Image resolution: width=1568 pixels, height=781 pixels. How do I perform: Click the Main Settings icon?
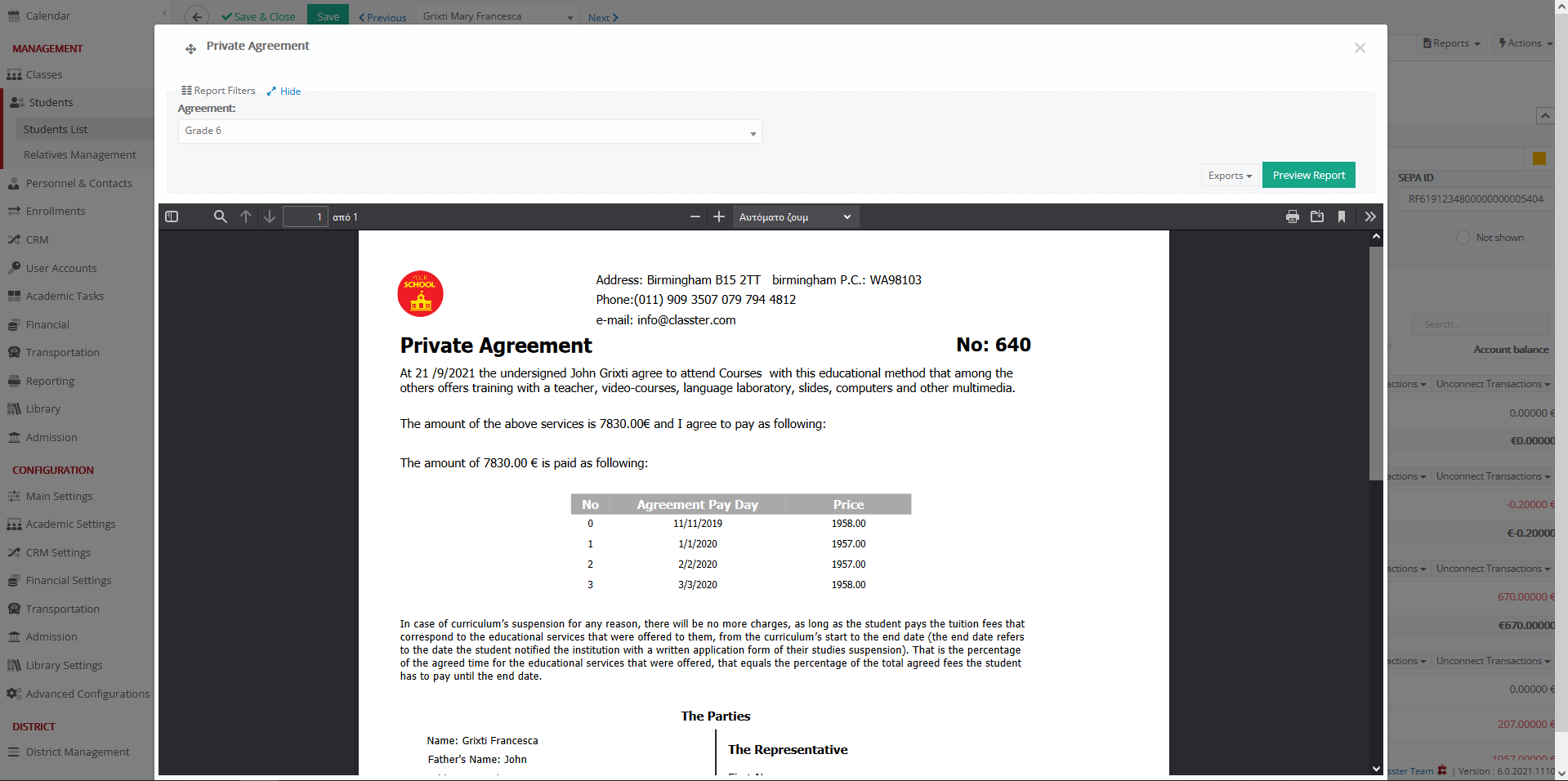[14, 496]
